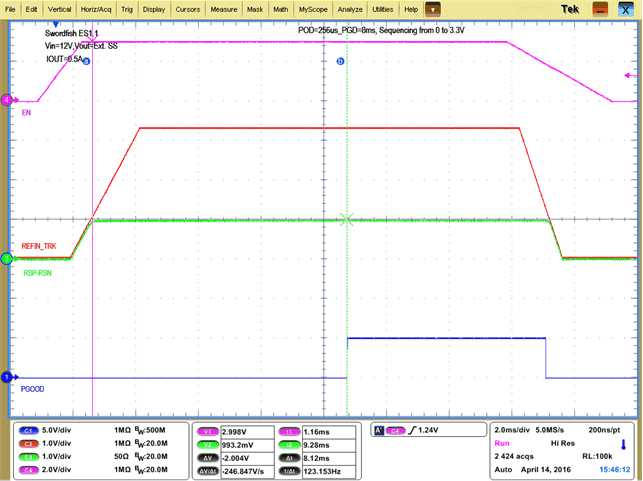This screenshot has width=643, height=481.
Task: Open the Utilities menu
Action: (x=383, y=9)
